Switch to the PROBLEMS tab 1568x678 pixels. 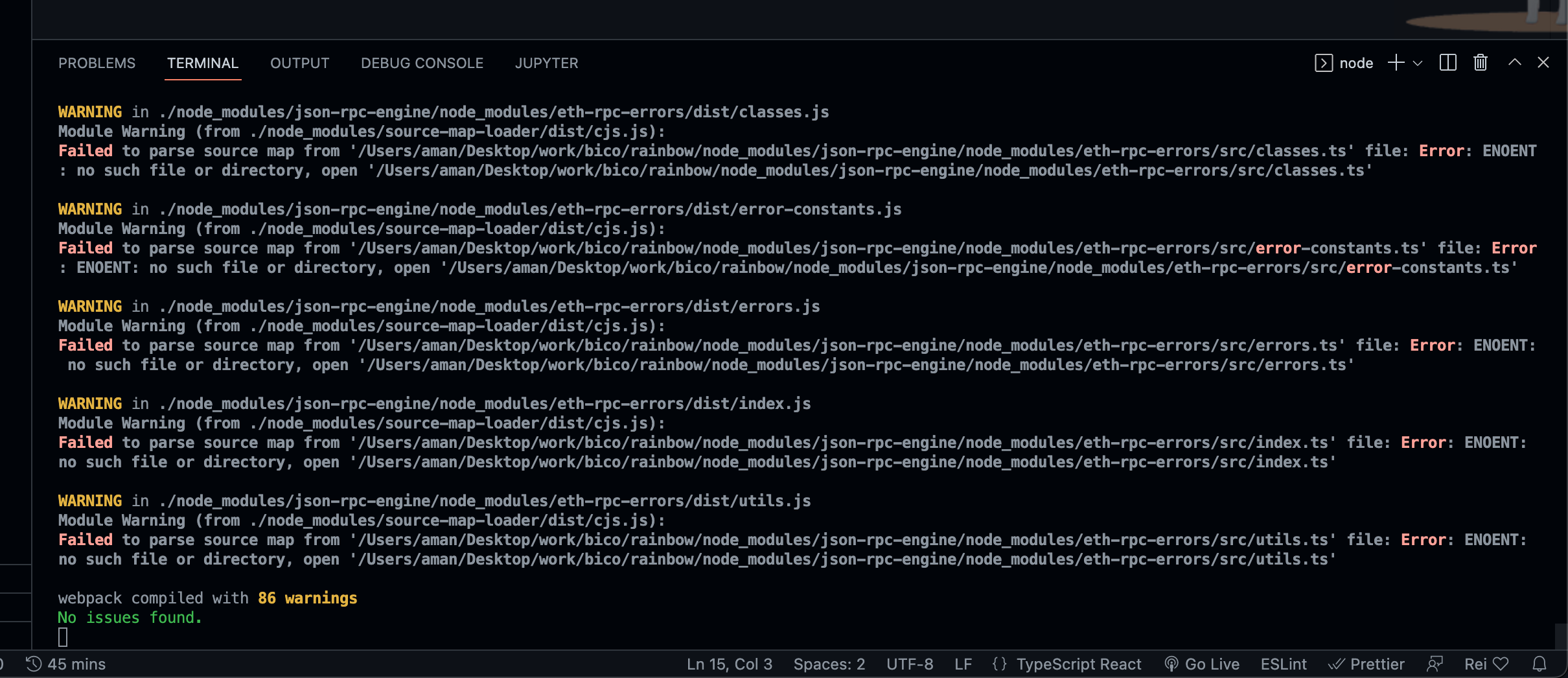coord(97,63)
